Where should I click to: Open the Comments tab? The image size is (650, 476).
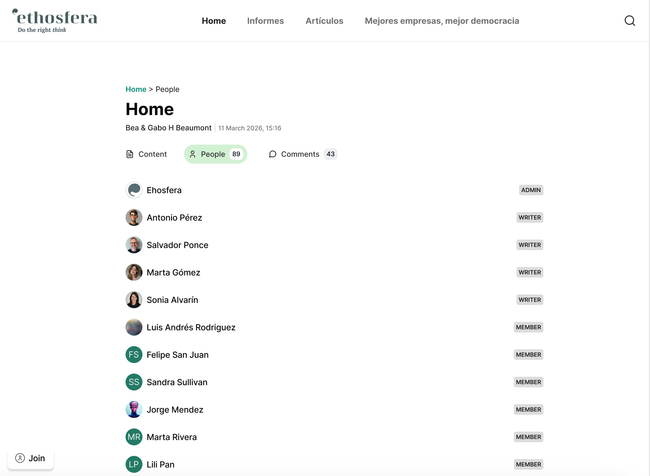[301, 154]
